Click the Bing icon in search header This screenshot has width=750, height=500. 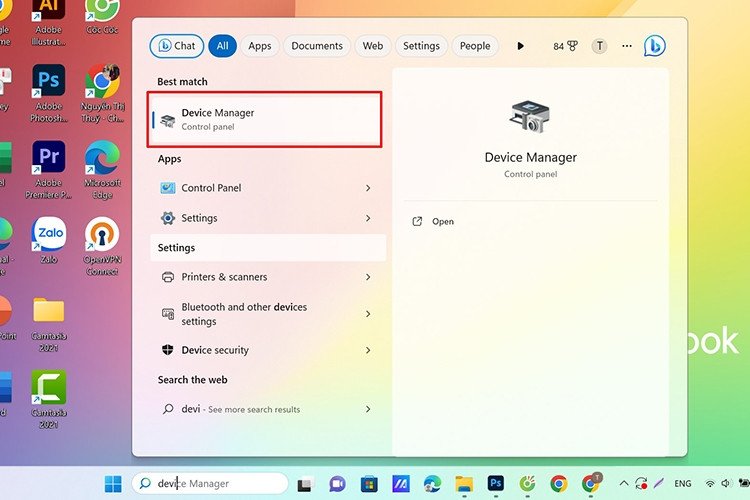pos(654,46)
